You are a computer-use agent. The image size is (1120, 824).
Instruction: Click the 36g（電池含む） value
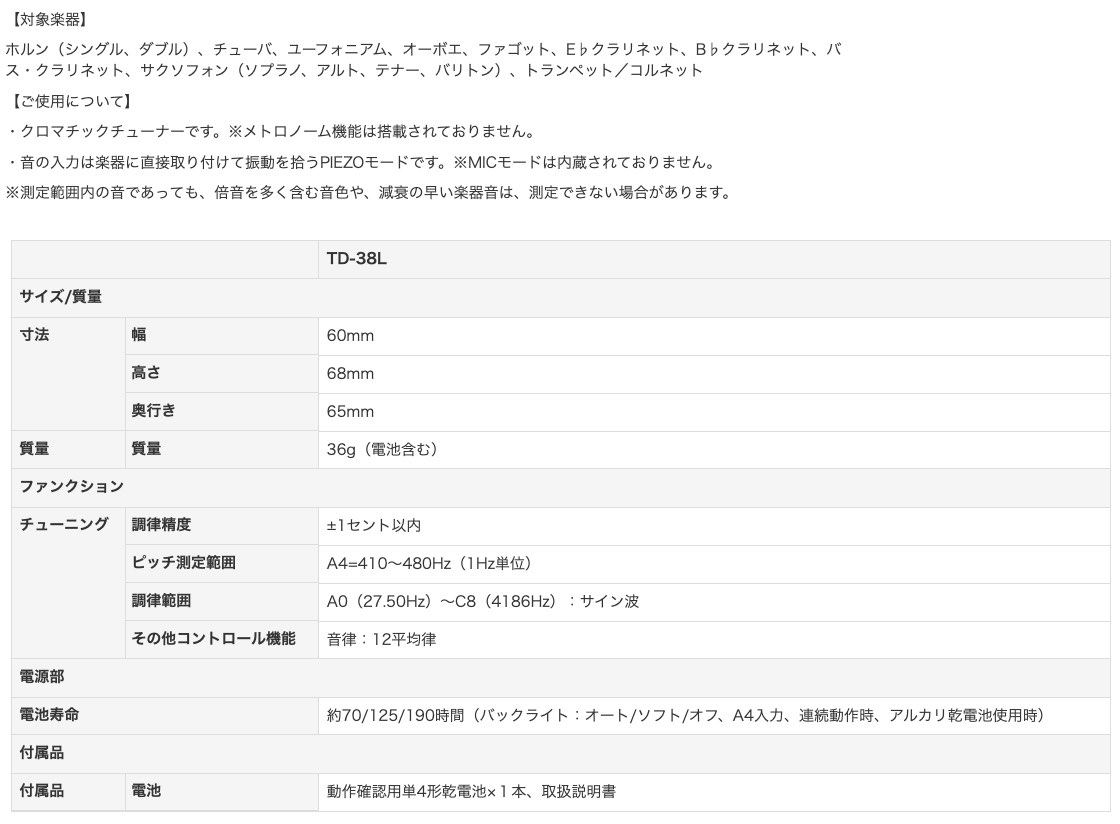(x=382, y=449)
